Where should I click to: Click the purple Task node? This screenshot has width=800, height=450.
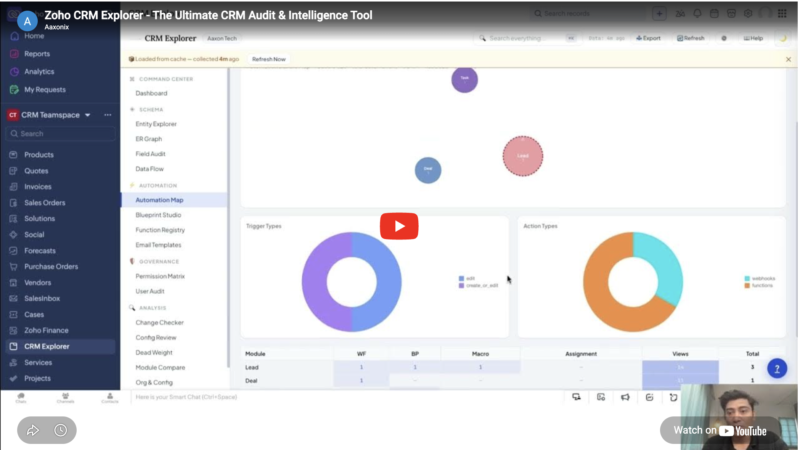464,79
